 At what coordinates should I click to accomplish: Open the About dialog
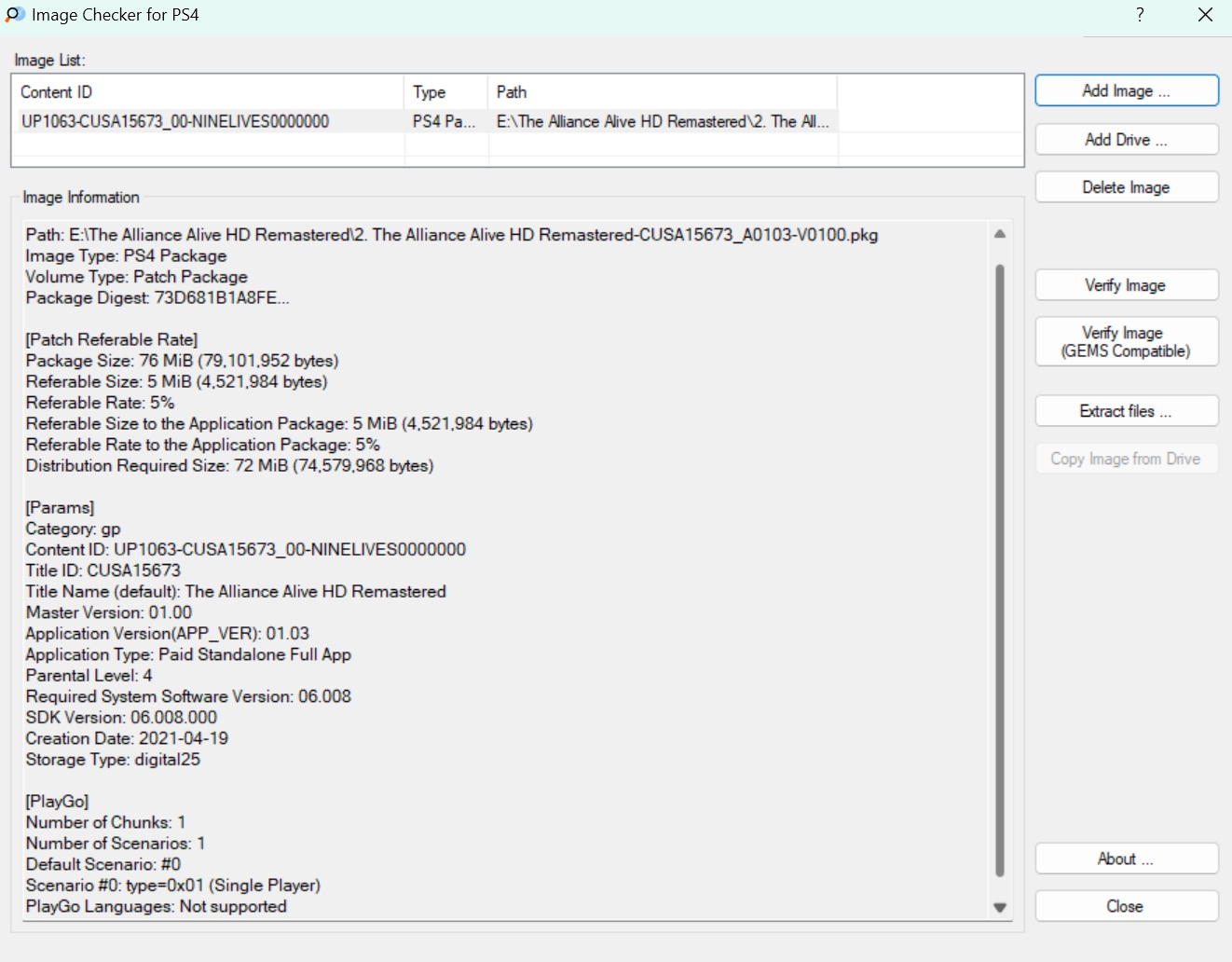[x=1126, y=859]
